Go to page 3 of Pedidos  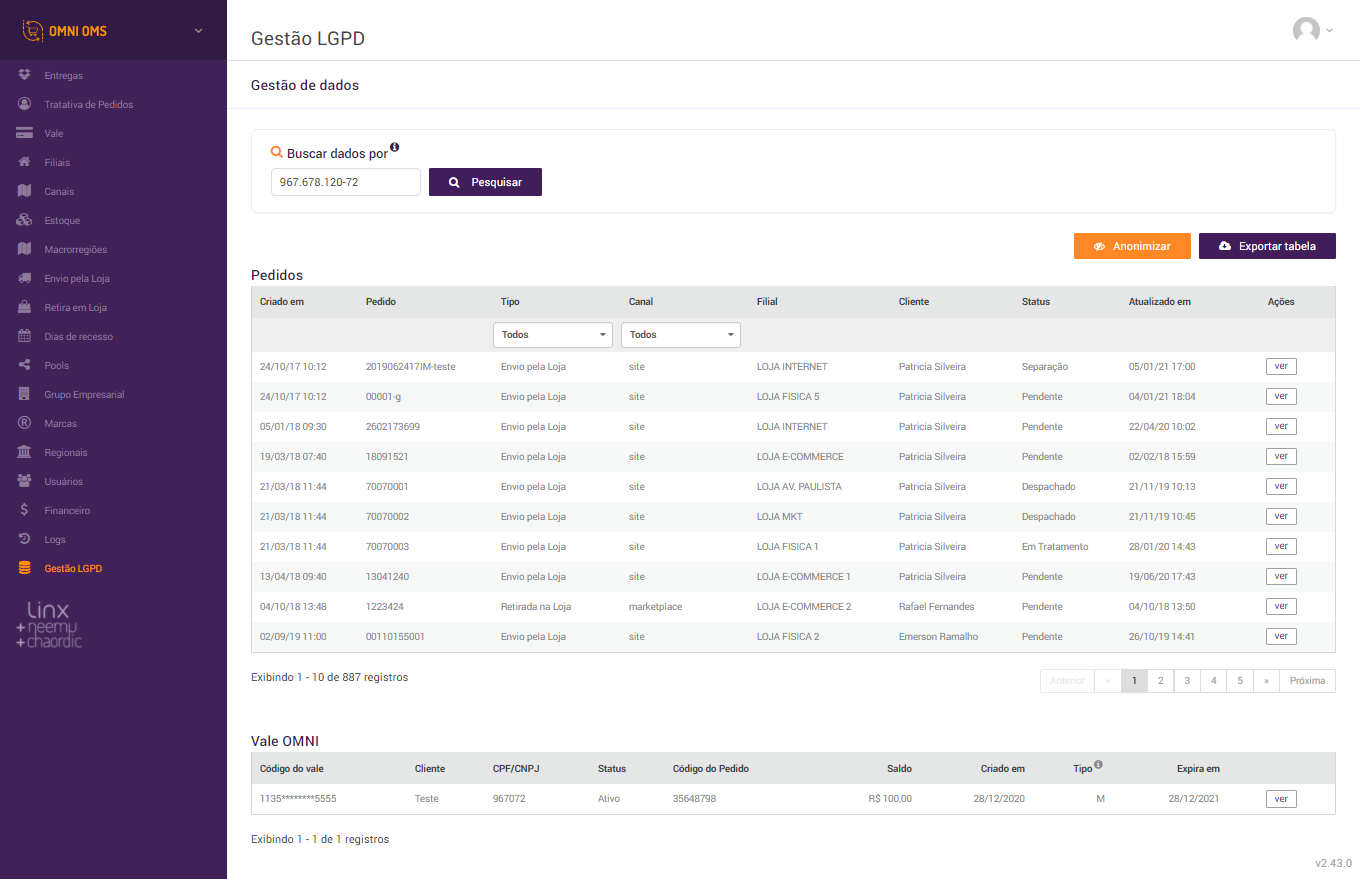tap(1187, 681)
